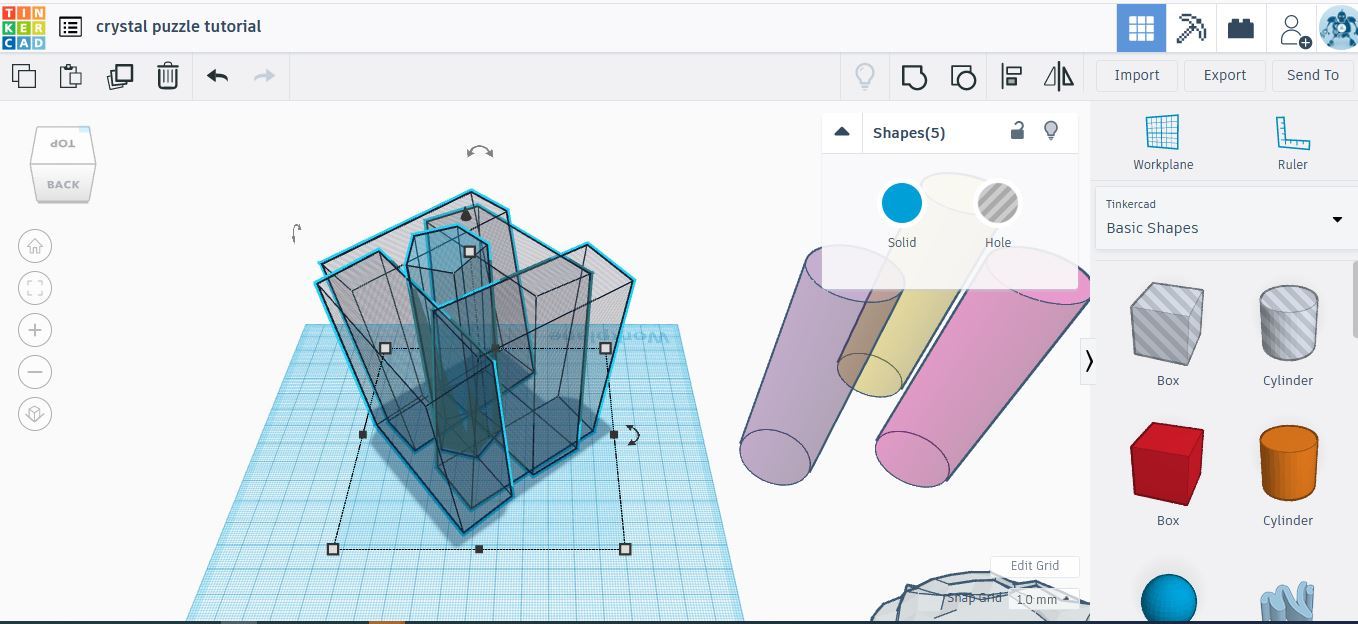Click the Export button
This screenshot has width=1358, height=624.
click(1225, 75)
